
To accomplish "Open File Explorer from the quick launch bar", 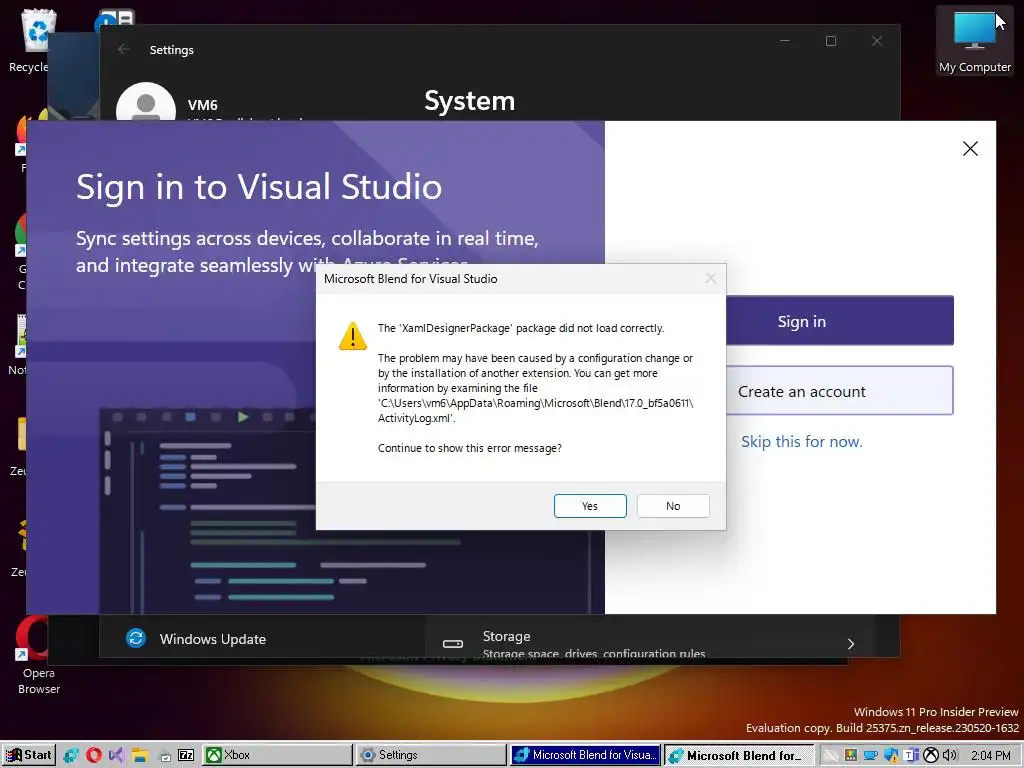I will tap(140, 755).
